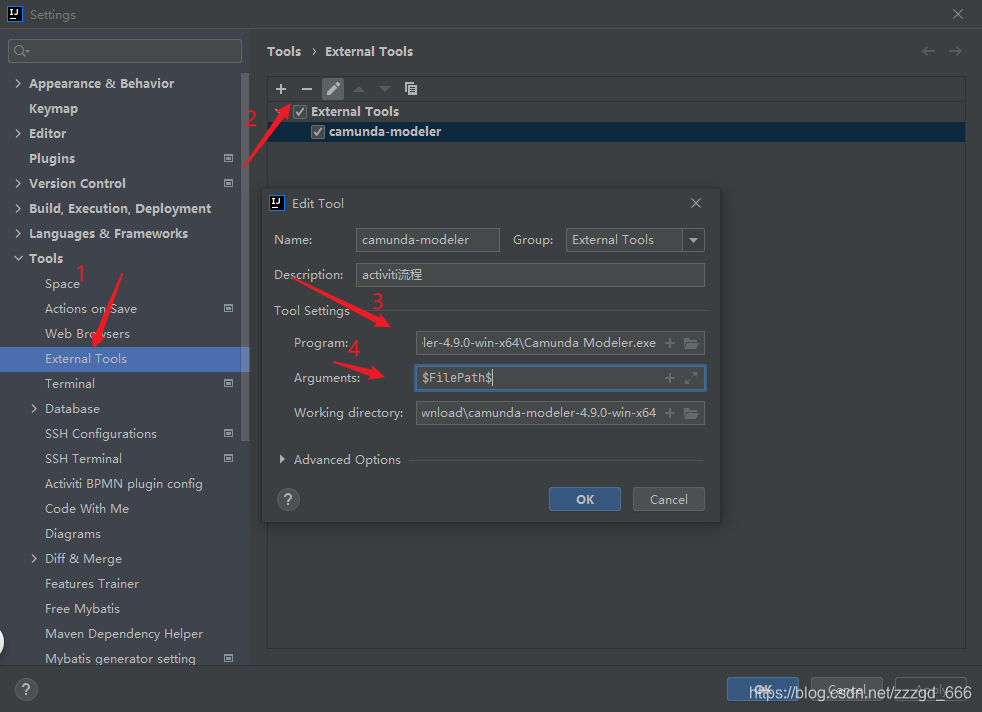Click the Program path field

(x=539, y=343)
